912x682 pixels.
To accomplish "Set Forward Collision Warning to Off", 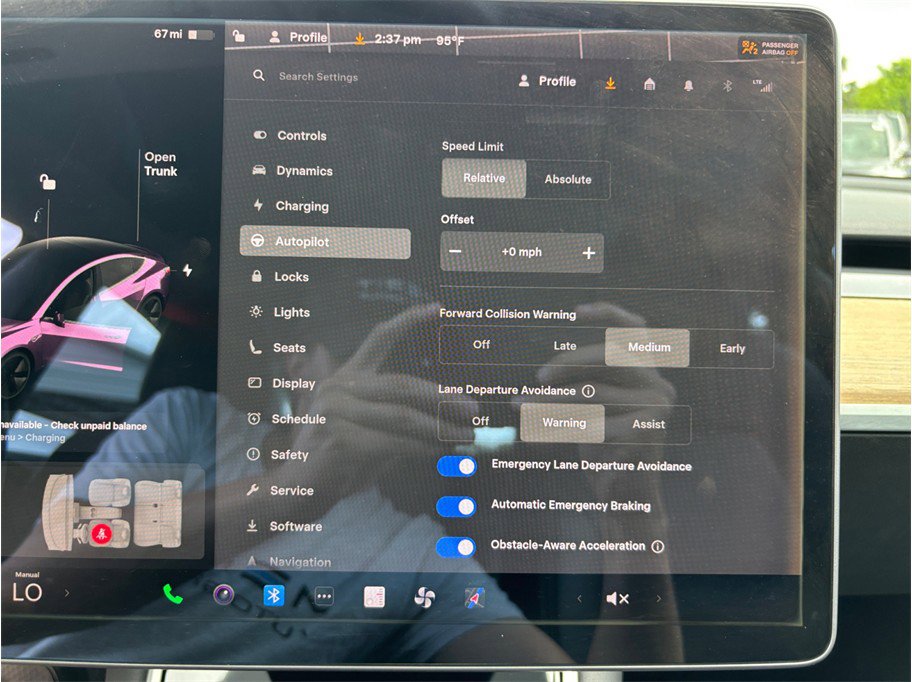I will tap(481, 345).
